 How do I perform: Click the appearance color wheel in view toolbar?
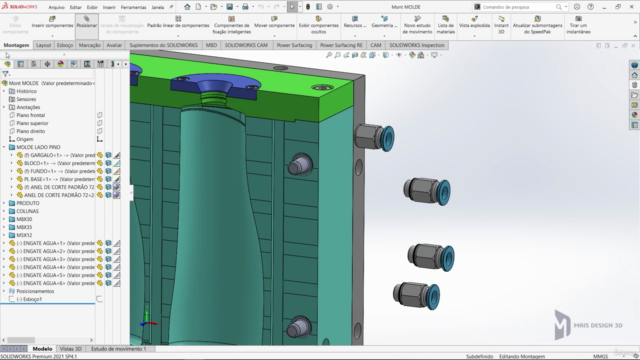click(x=412, y=55)
